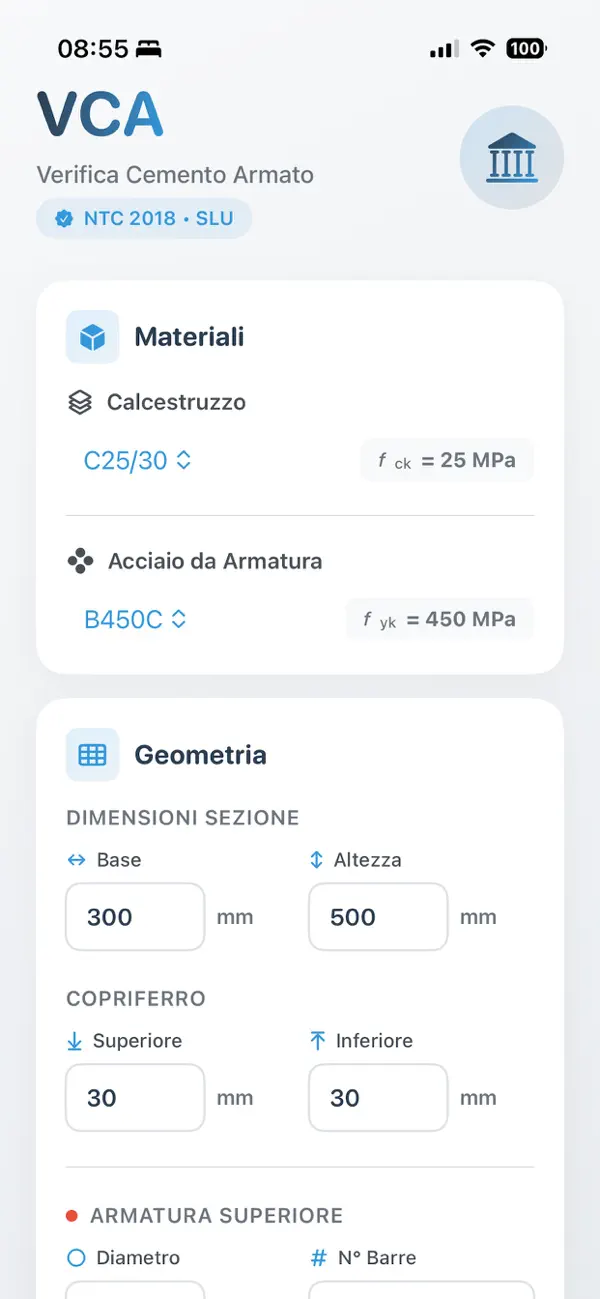Select the Base input showing 300
The height and width of the screenshot is (1299, 600).
[x=135, y=916]
